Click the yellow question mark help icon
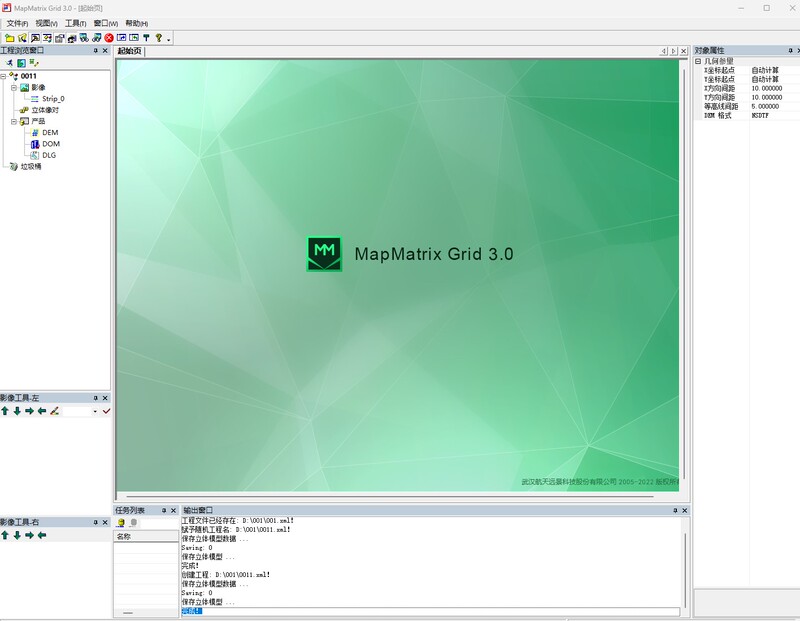 pos(159,38)
